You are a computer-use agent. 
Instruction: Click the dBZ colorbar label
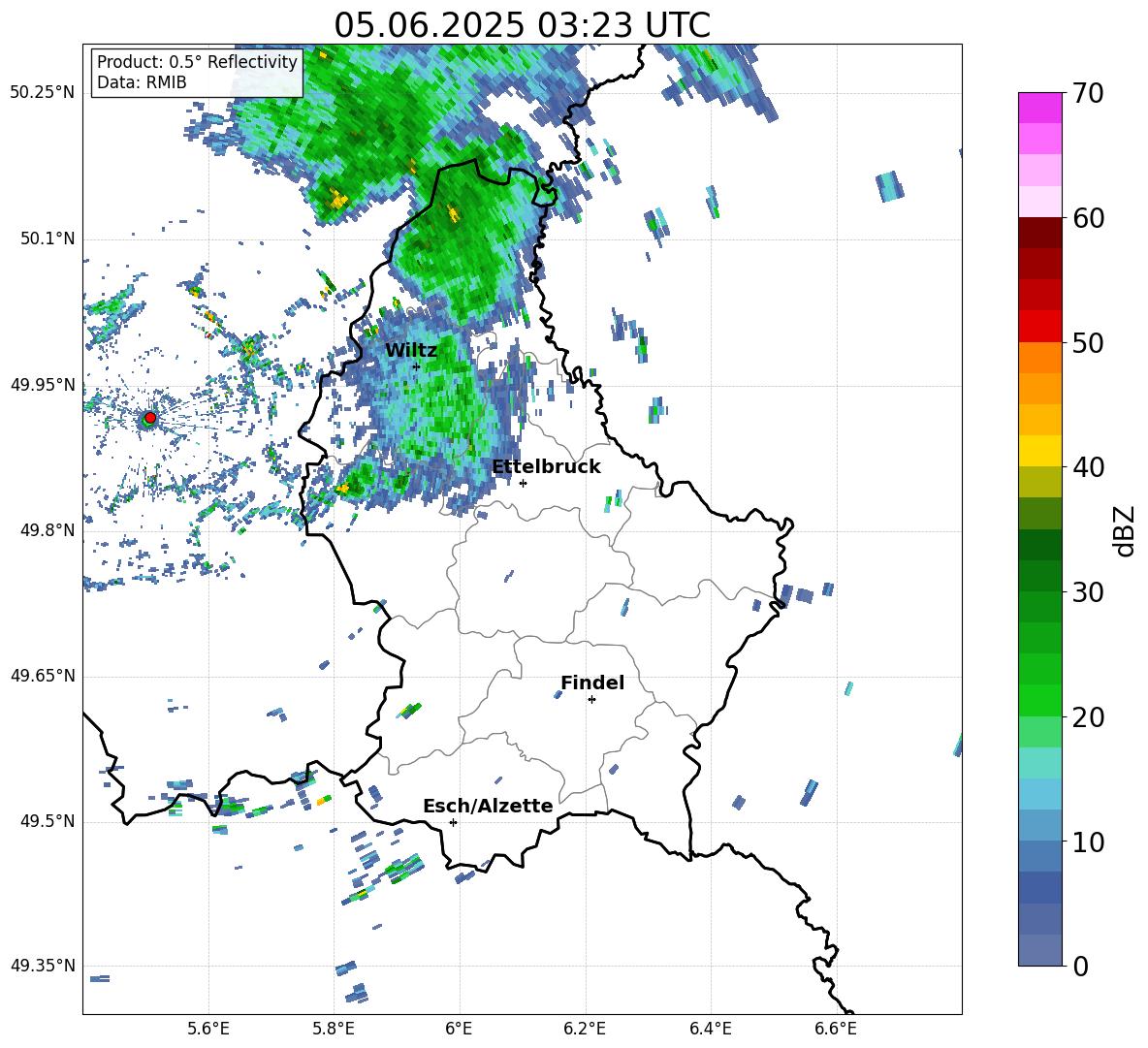tap(1126, 530)
